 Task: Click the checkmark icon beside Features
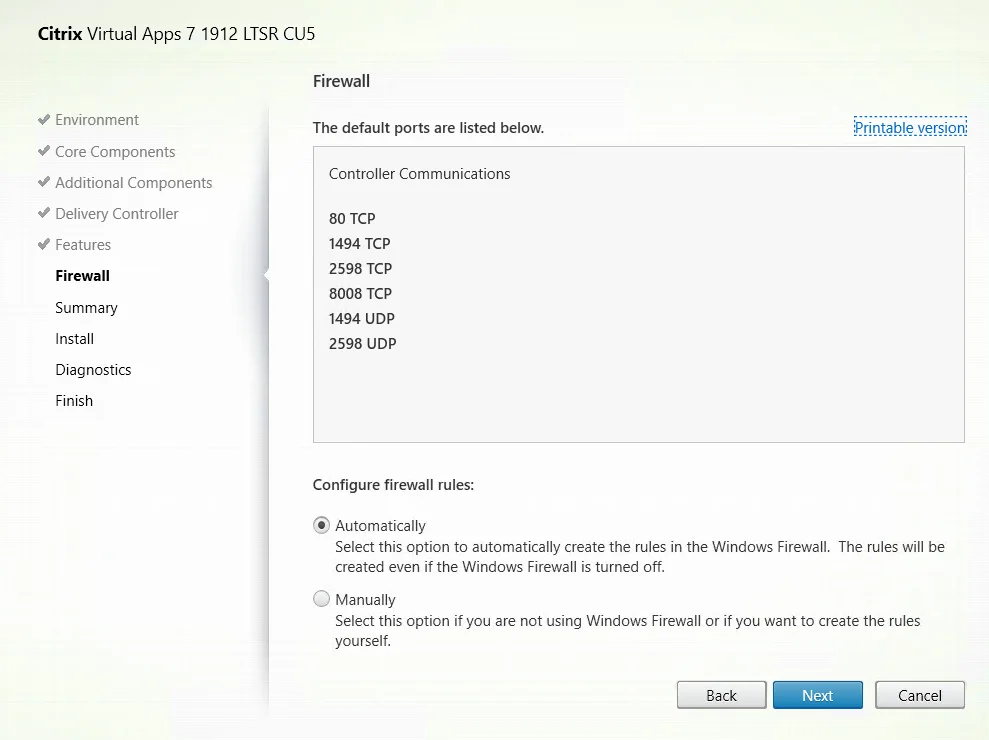click(44, 244)
